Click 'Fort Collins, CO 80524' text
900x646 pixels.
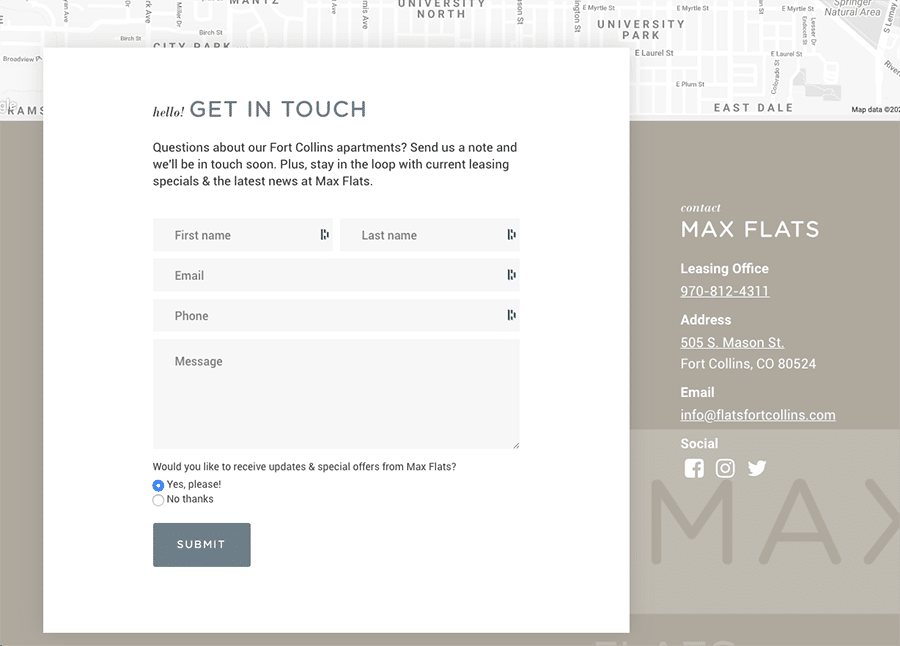click(748, 363)
